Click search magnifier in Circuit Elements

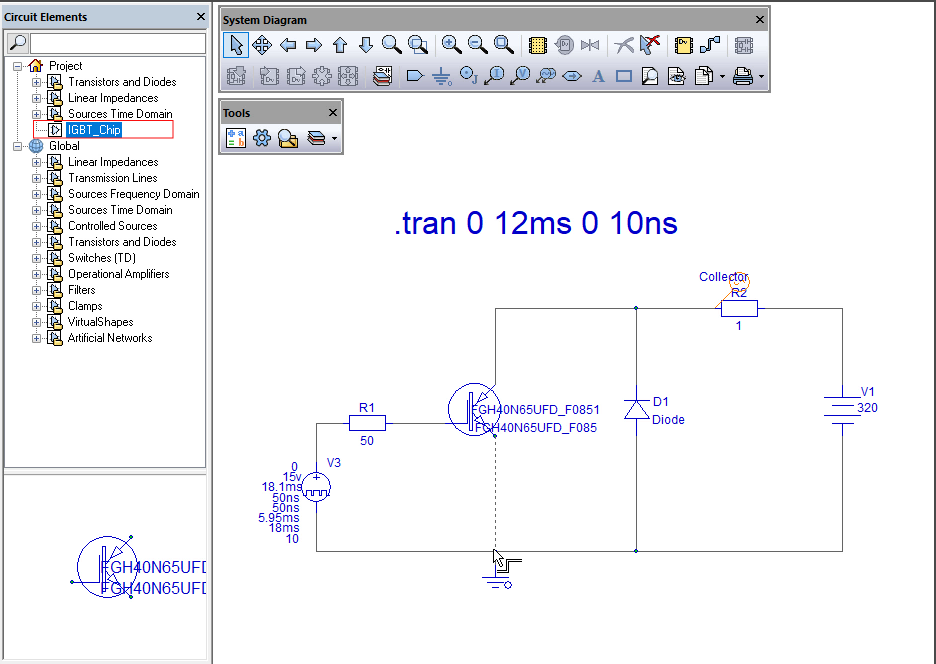pyautogui.click(x=17, y=43)
